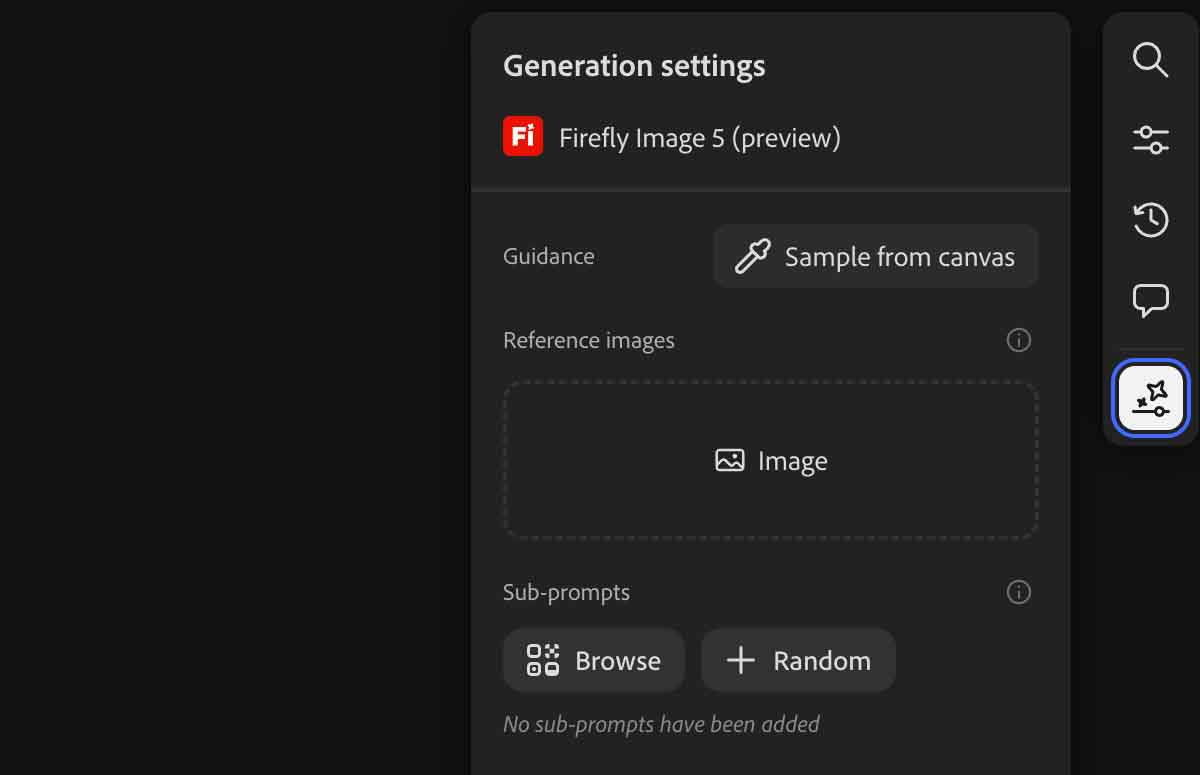This screenshot has width=1200, height=775.
Task: Select the Firefly Image 5 (preview) model
Action: click(x=699, y=138)
